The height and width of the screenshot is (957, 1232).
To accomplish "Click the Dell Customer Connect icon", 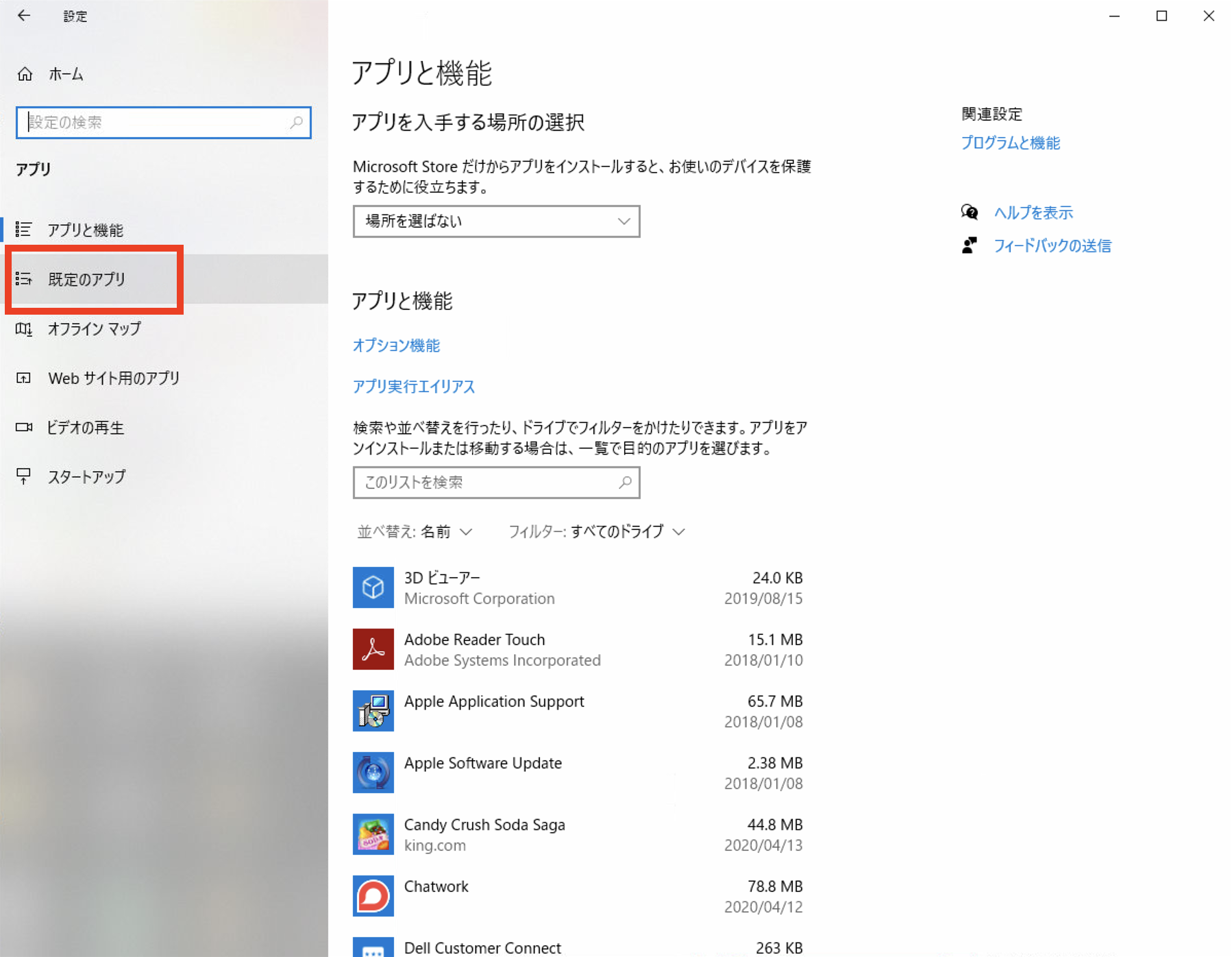I will [x=373, y=947].
